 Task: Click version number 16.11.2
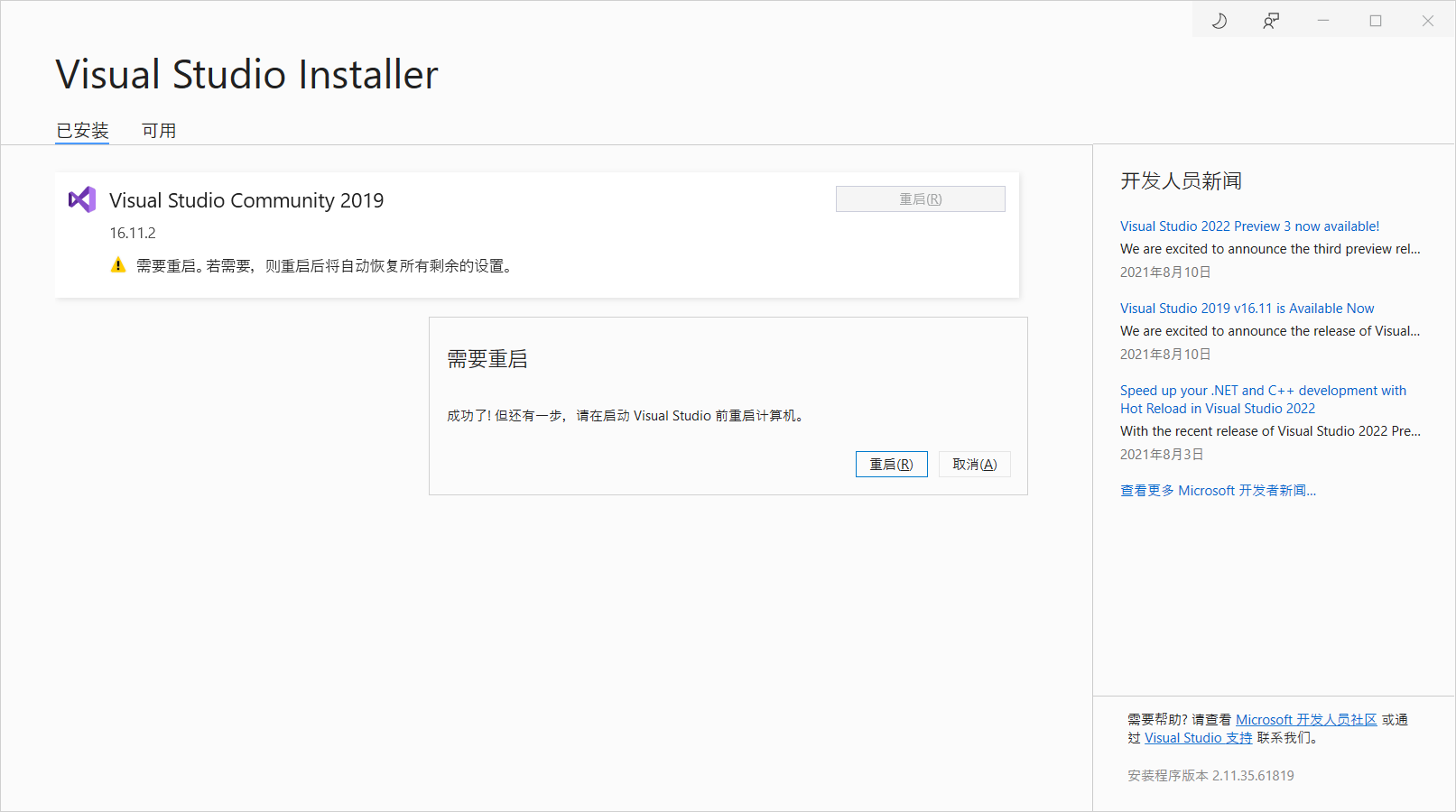pyautogui.click(x=133, y=233)
